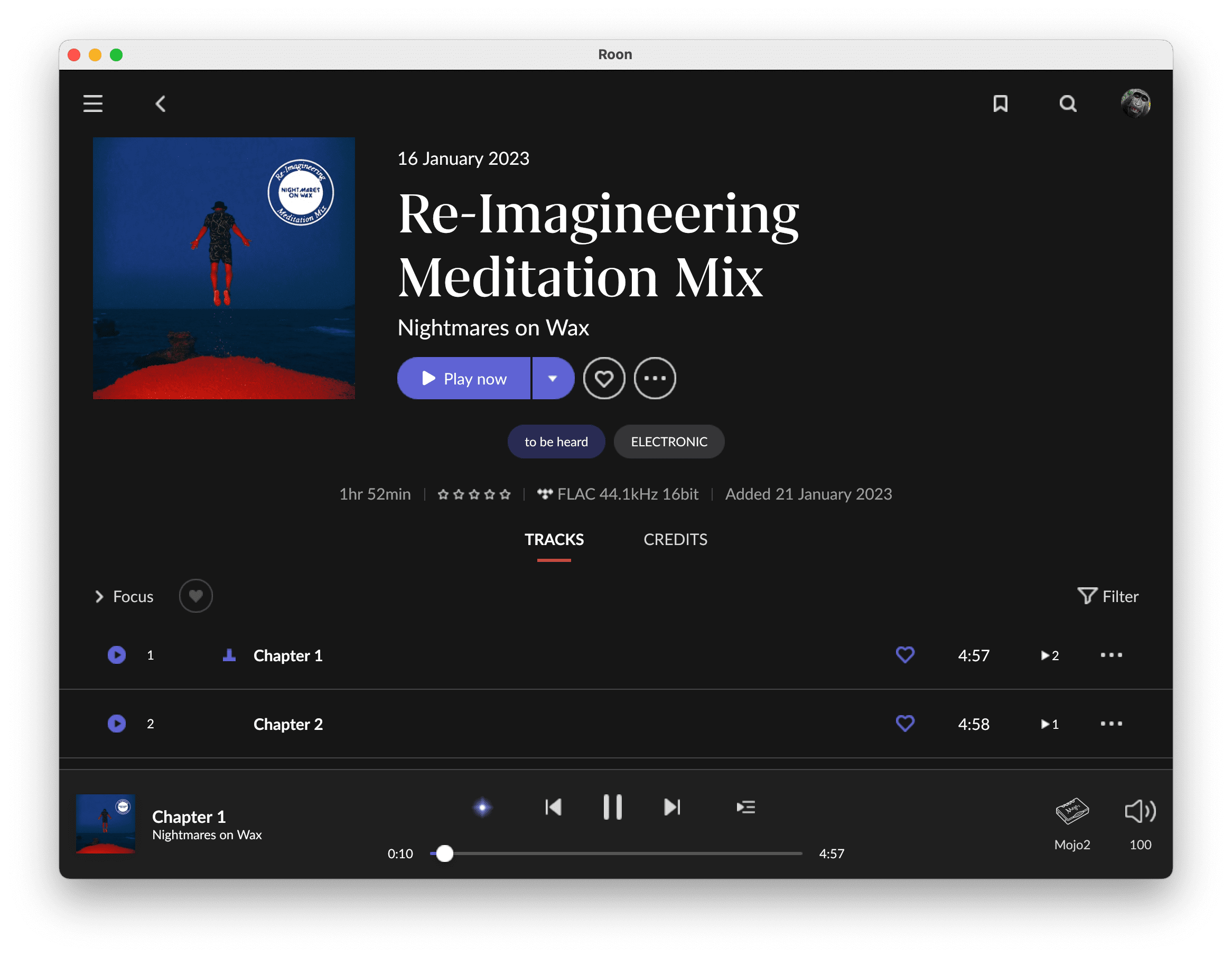The height and width of the screenshot is (957, 1232).
Task: Click the Chapter 1 title in the footer
Action: pyautogui.click(x=189, y=817)
